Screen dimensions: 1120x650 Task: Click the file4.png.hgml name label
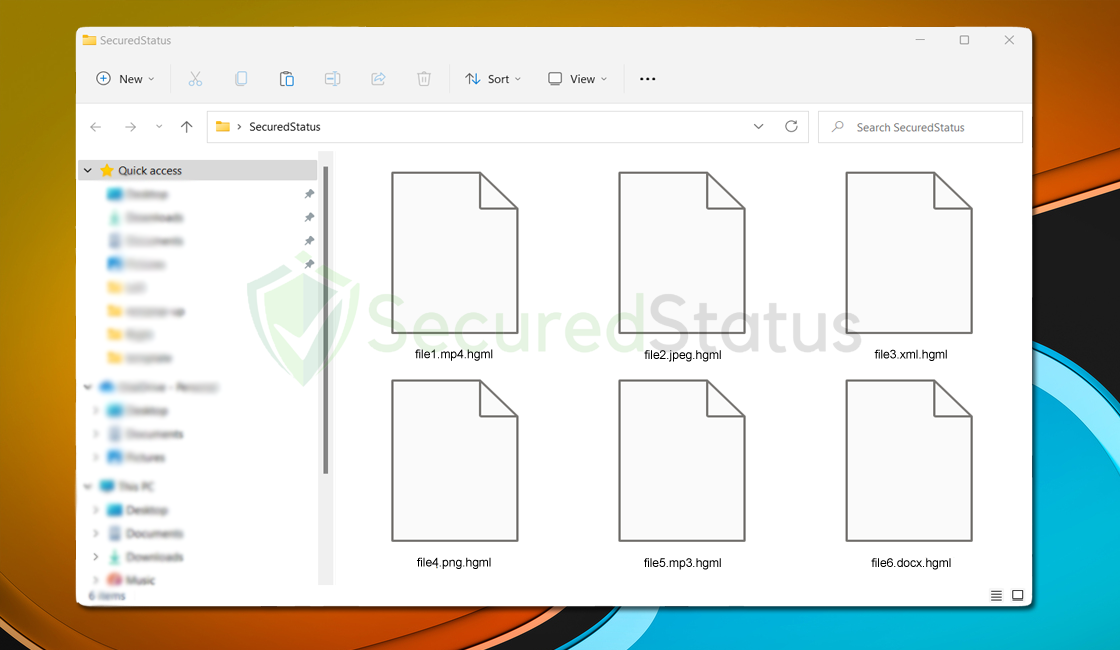pos(454,563)
